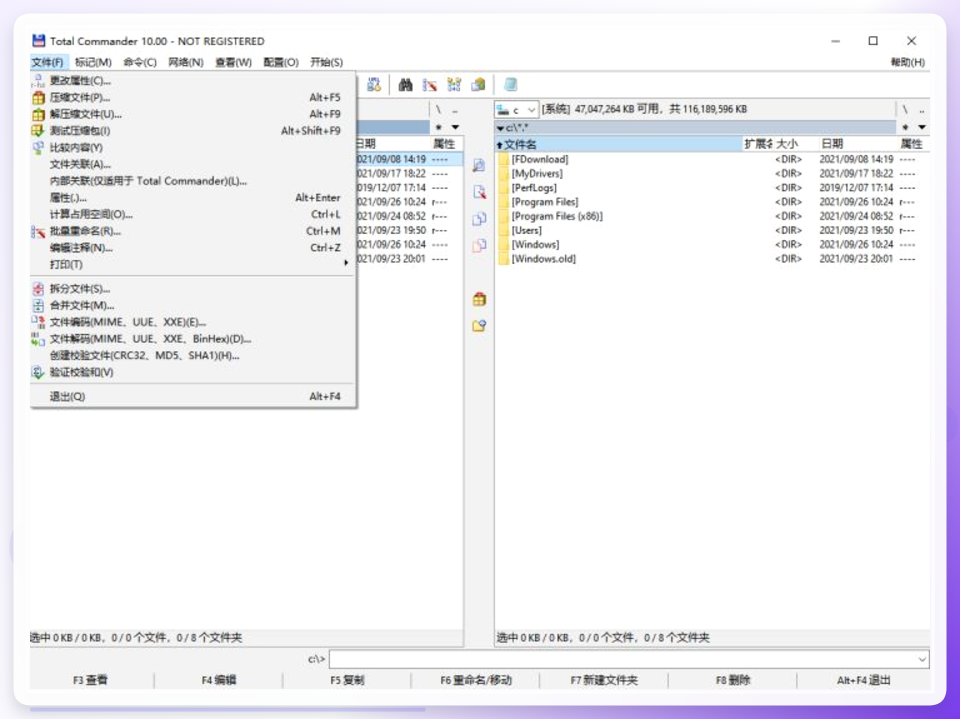The image size is (960, 719).
Task: Focus the c:\> command line input
Action: [x=622, y=660]
